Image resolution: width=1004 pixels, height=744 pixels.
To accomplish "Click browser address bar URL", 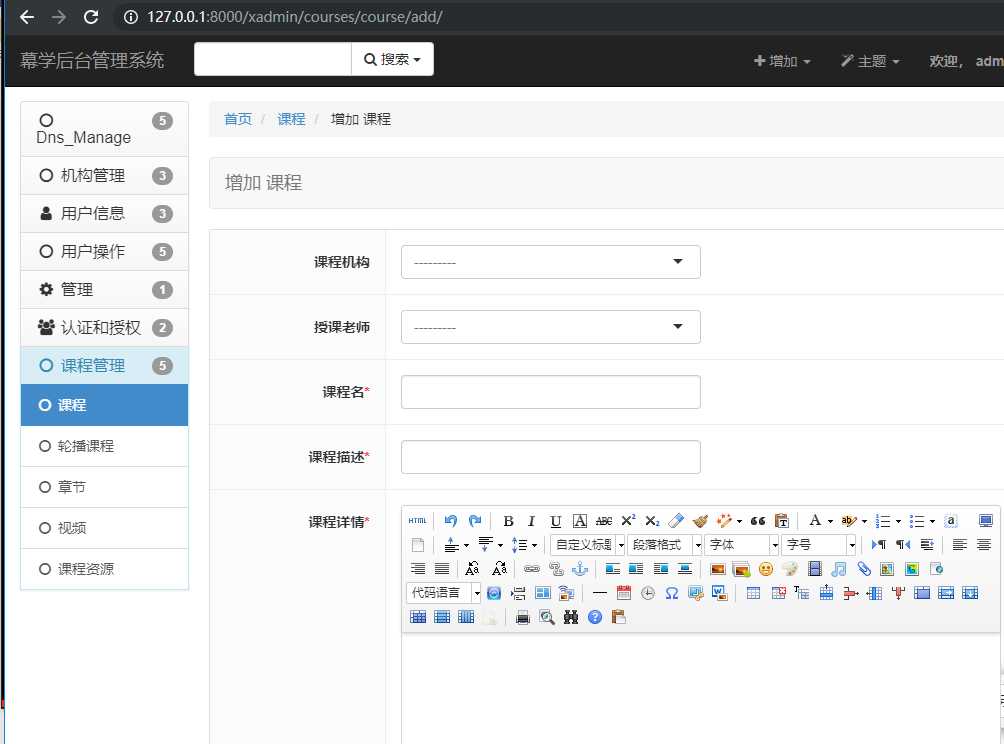I will point(295,17).
